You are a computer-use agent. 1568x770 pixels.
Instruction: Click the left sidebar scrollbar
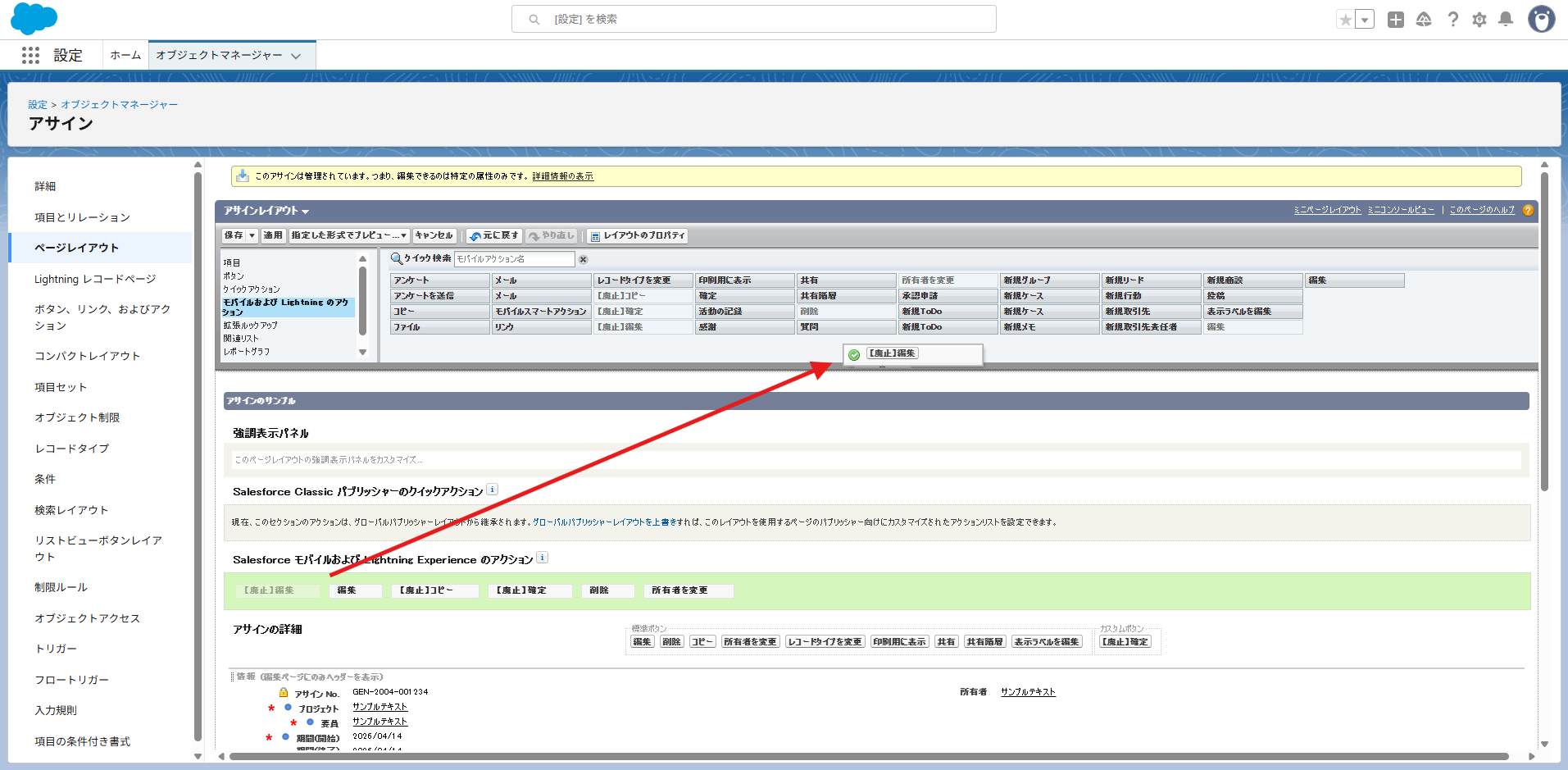point(198,455)
